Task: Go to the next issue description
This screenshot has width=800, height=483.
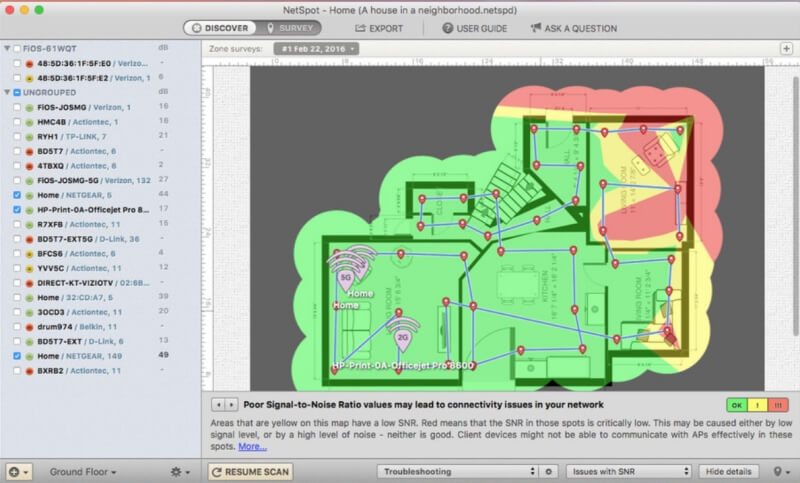Action: (x=231, y=404)
